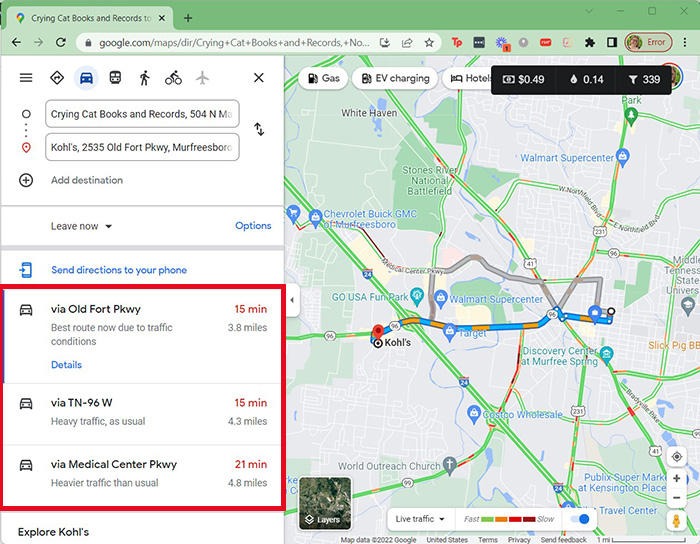Image resolution: width=700 pixels, height=544 pixels.
Task: Select cycling travel mode
Action: coord(173,78)
